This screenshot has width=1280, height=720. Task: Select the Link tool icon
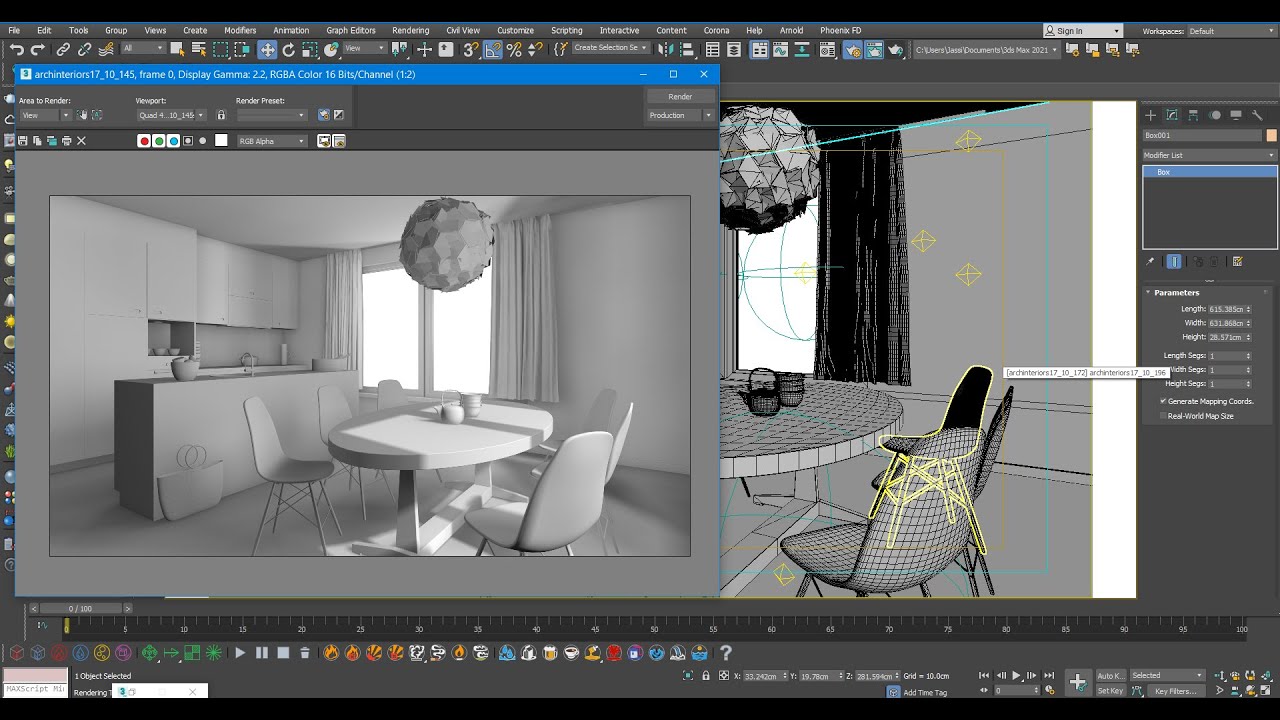click(63, 49)
